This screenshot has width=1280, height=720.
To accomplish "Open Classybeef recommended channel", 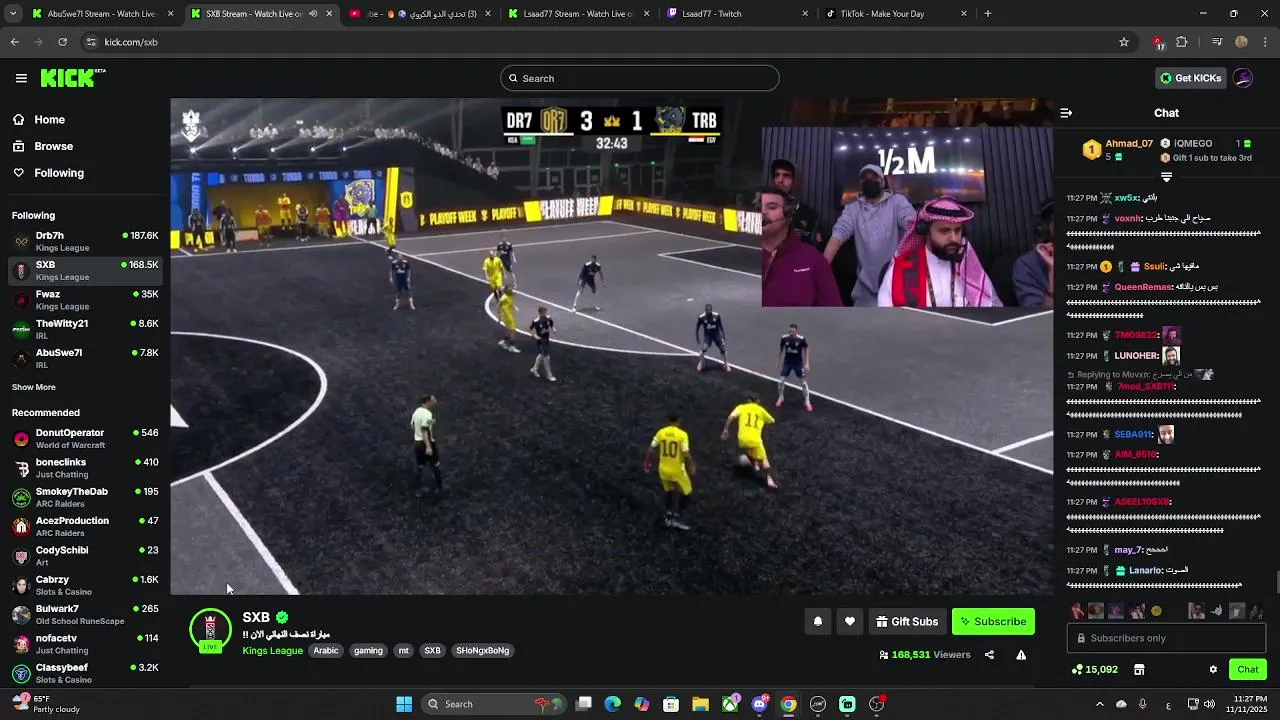I will coord(85,673).
